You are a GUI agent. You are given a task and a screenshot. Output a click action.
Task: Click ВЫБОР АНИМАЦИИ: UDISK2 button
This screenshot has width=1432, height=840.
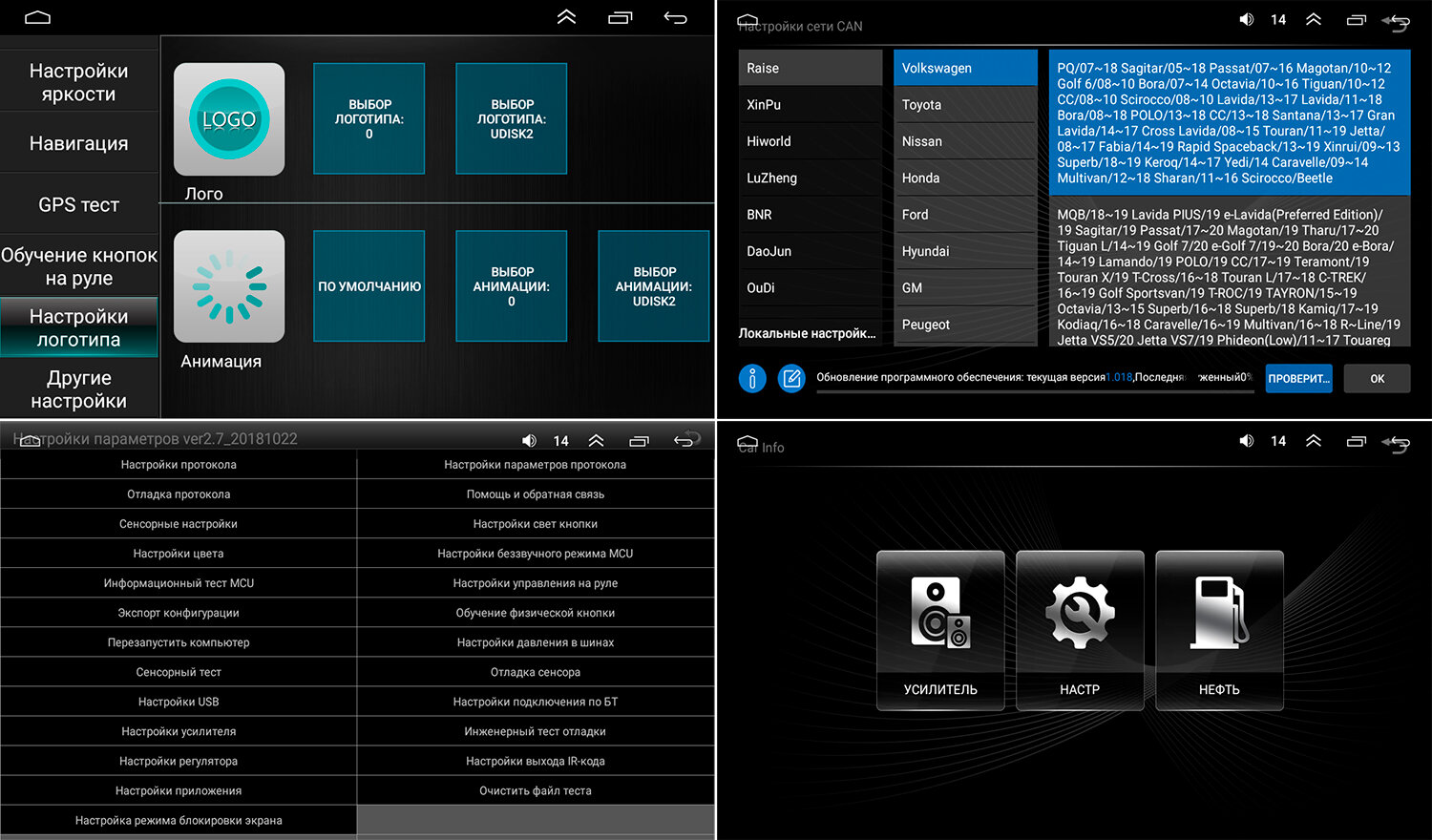pos(654,286)
